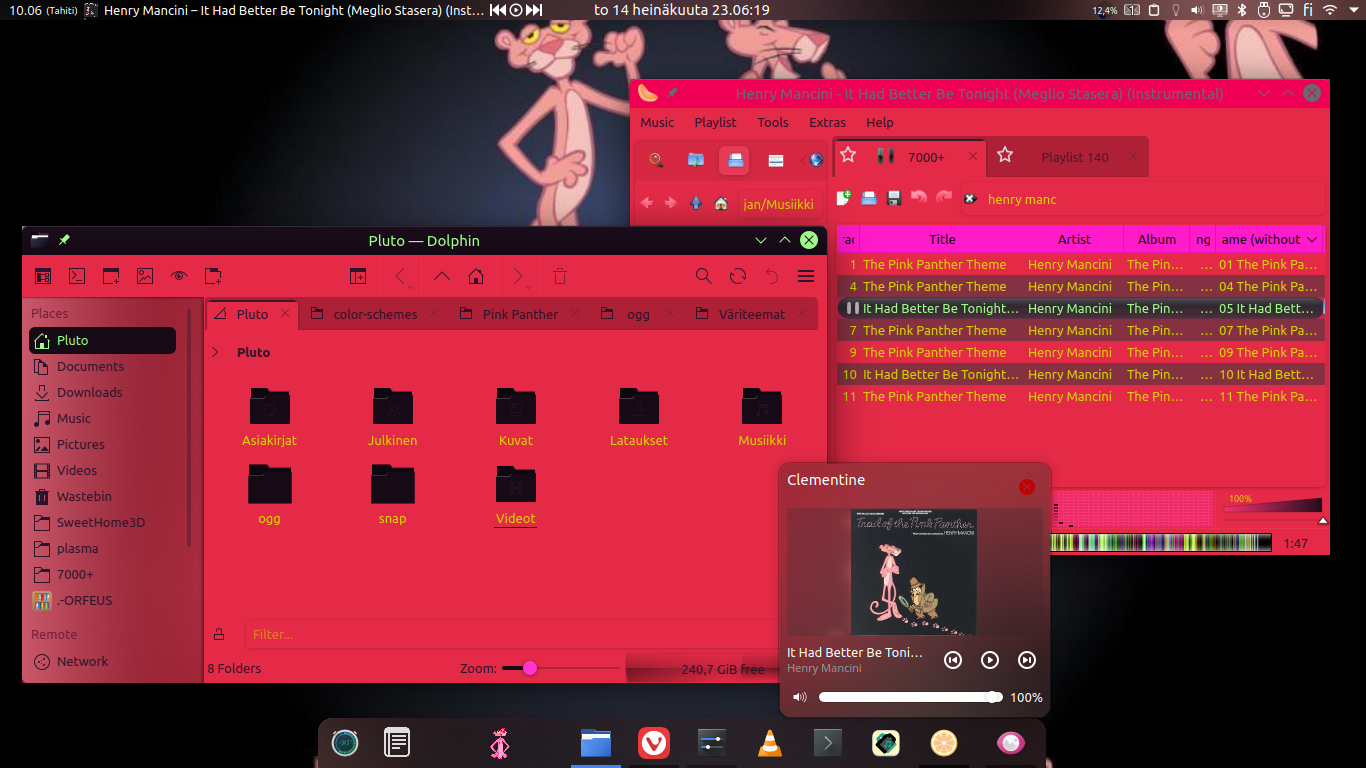1366x768 pixels.
Task: Open Clementine Music menu
Action: coord(657,122)
